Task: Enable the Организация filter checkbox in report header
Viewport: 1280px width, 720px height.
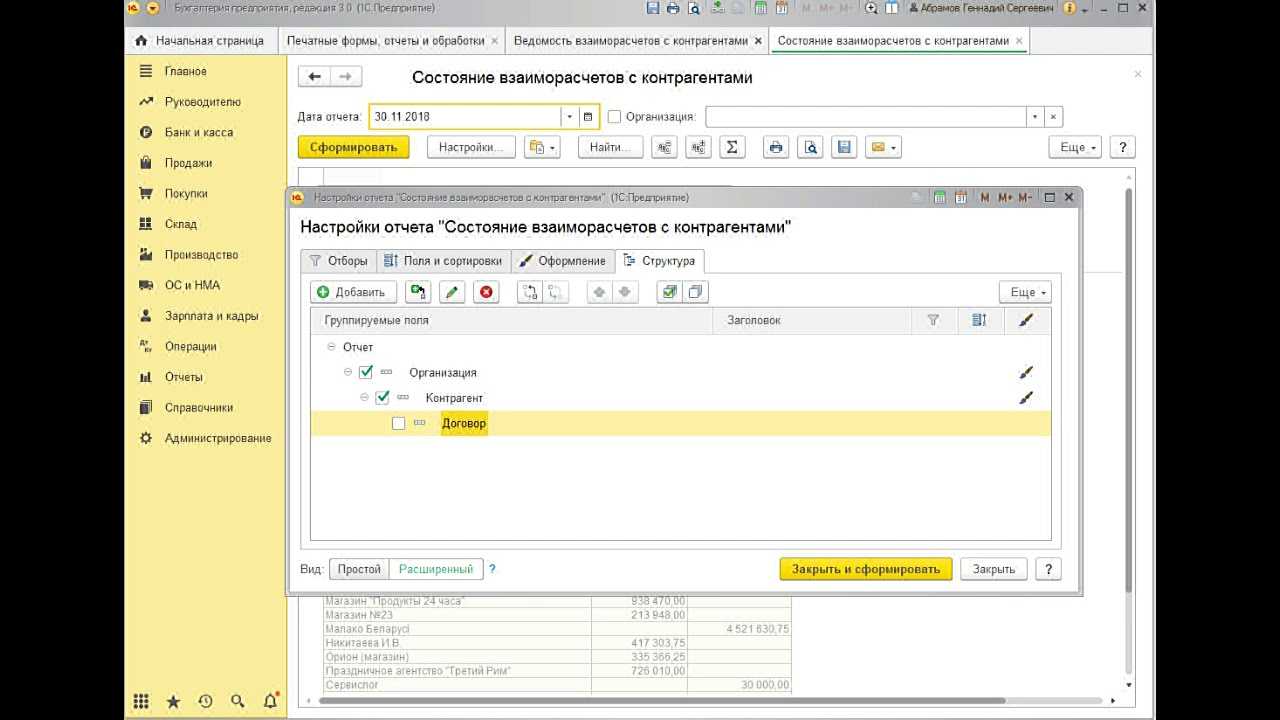Action: coord(615,116)
